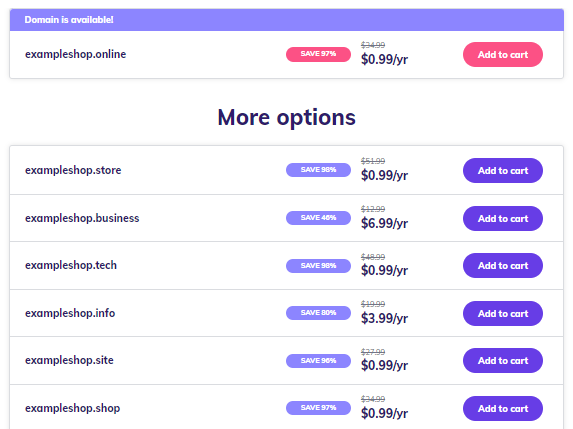Click the pink SAVE 97% badge

click(318, 54)
